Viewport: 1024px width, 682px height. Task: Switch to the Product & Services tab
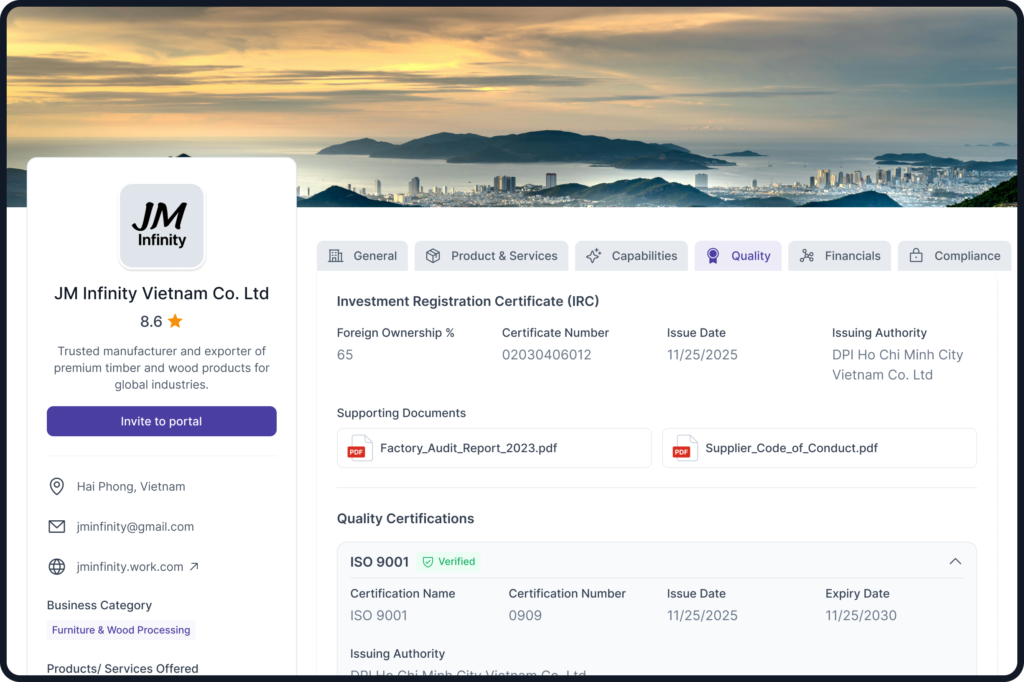tap(491, 256)
